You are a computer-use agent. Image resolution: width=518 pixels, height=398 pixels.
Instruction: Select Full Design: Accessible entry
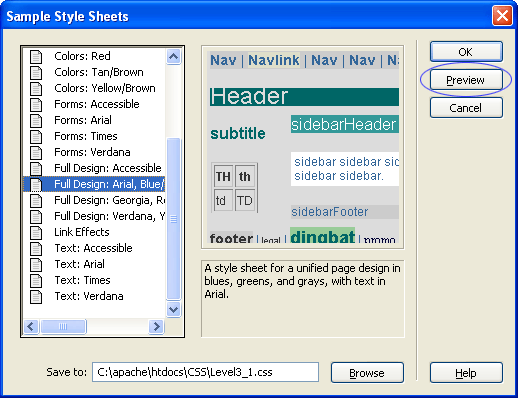tap(108, 168)
